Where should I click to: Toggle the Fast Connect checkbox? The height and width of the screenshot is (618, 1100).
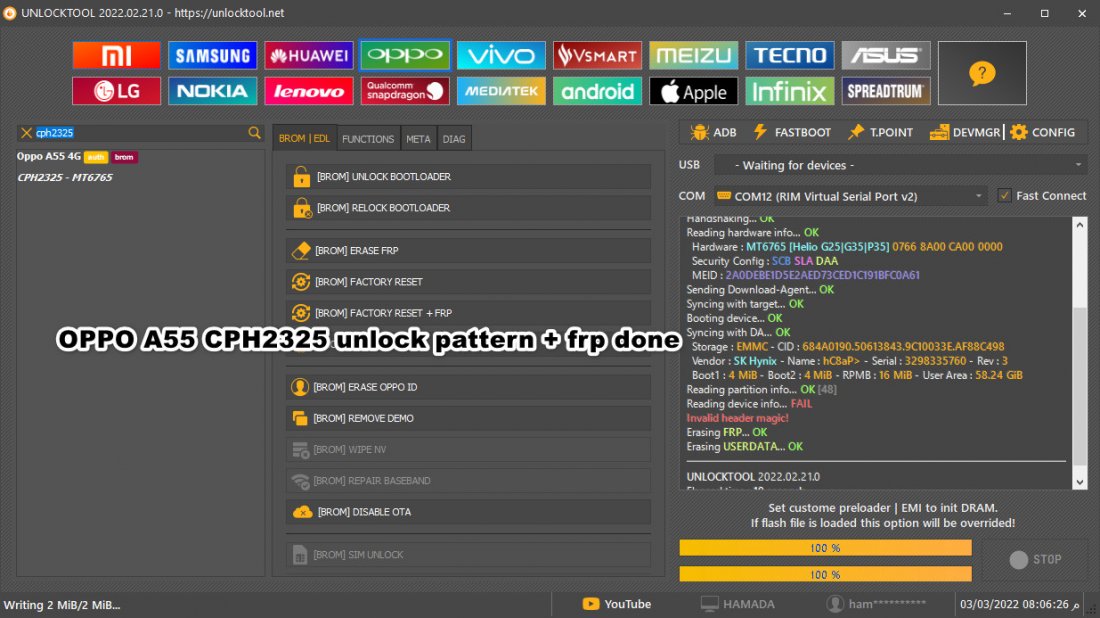tap(1005, 196)
